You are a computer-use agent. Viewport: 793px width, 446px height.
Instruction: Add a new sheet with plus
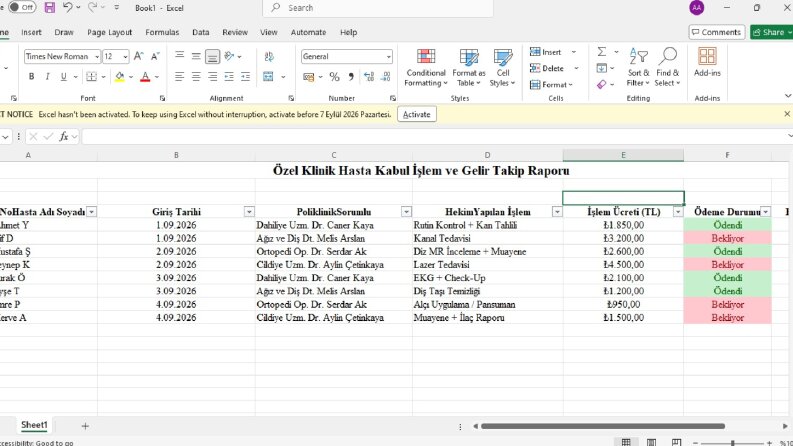point(85,426)
